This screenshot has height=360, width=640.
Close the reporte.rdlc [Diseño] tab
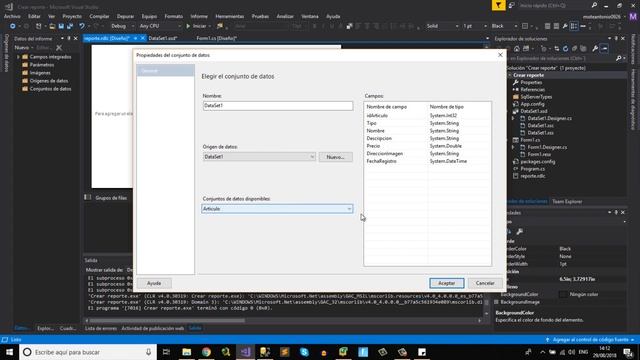tap(142, 38)
